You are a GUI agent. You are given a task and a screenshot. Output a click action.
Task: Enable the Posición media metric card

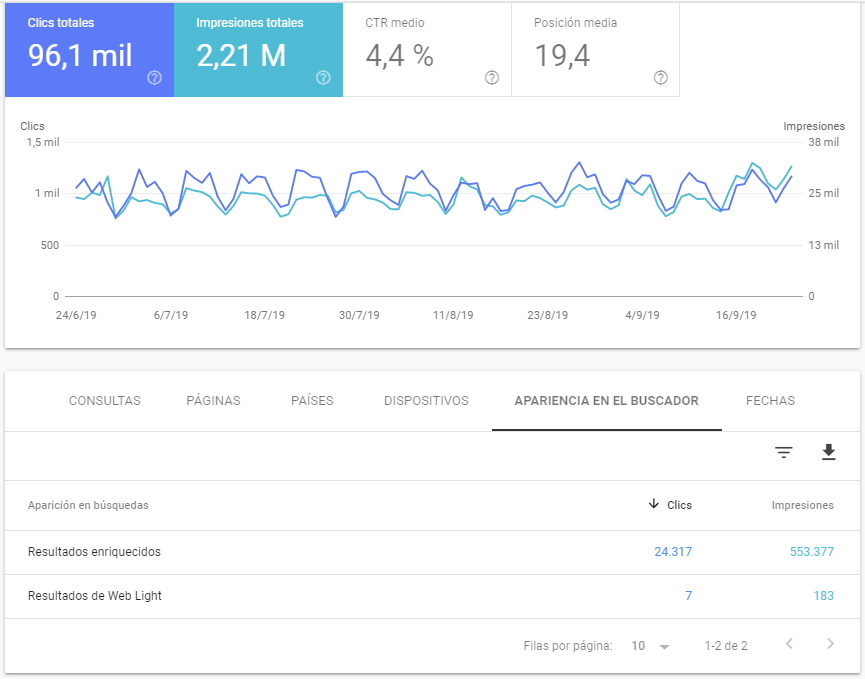tap(595, 50)
